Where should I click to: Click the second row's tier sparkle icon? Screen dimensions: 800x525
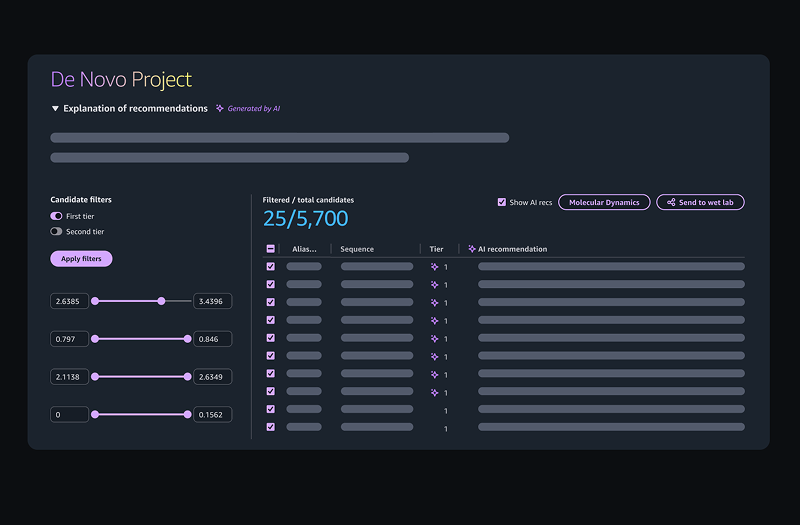pos(434,285)
